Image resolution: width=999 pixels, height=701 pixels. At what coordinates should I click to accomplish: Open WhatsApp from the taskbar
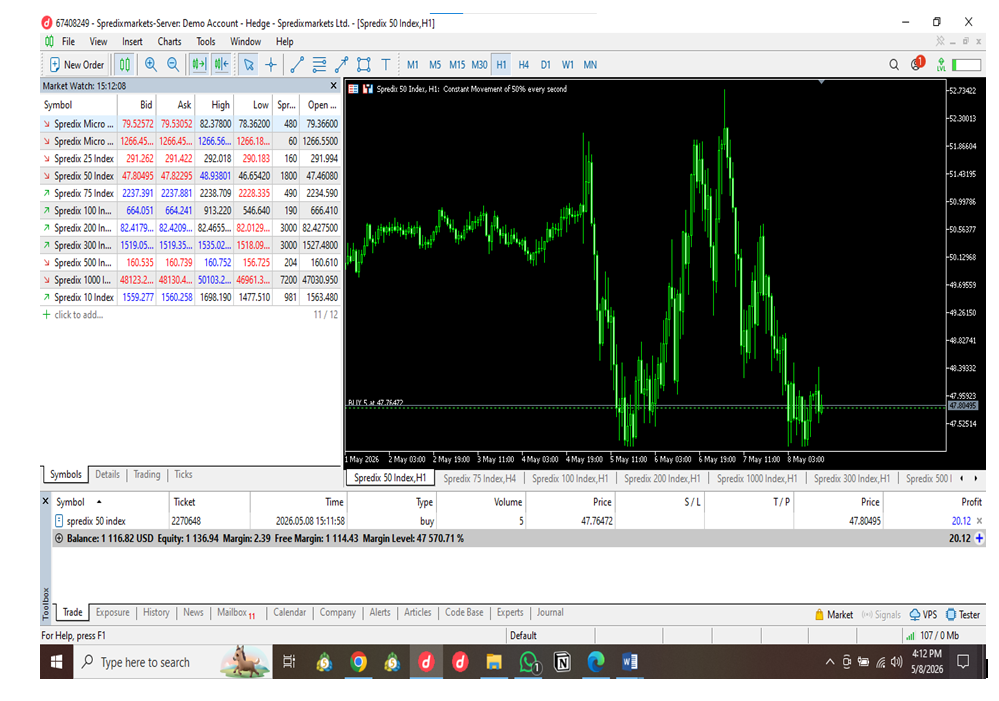click(x=529, y=662)
